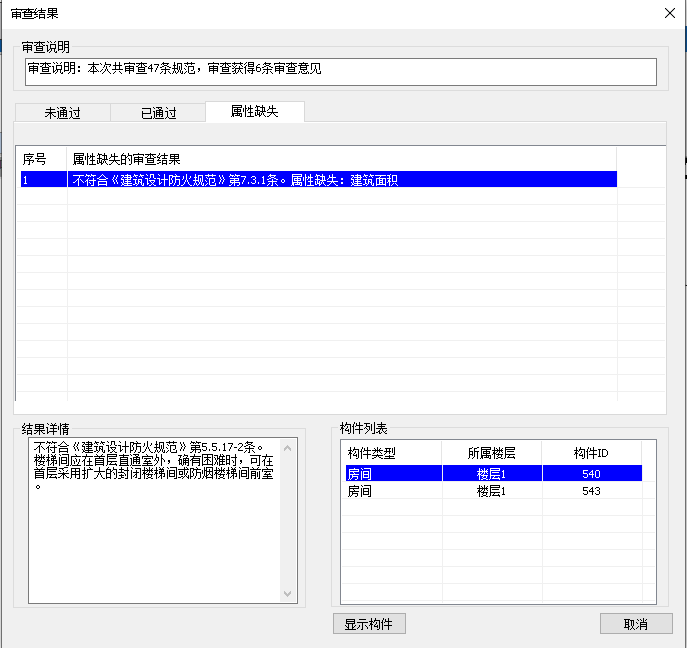Click the 构件类型 column header
Viewport: 687px width, 648px height.
[x=392, y=453]
